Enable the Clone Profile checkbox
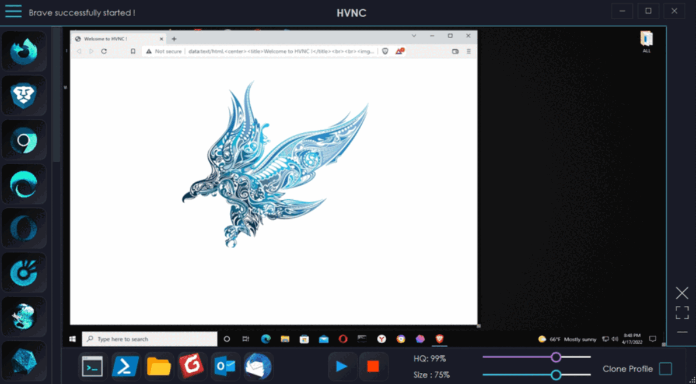The image size is (696, 384). click(665, 368)
